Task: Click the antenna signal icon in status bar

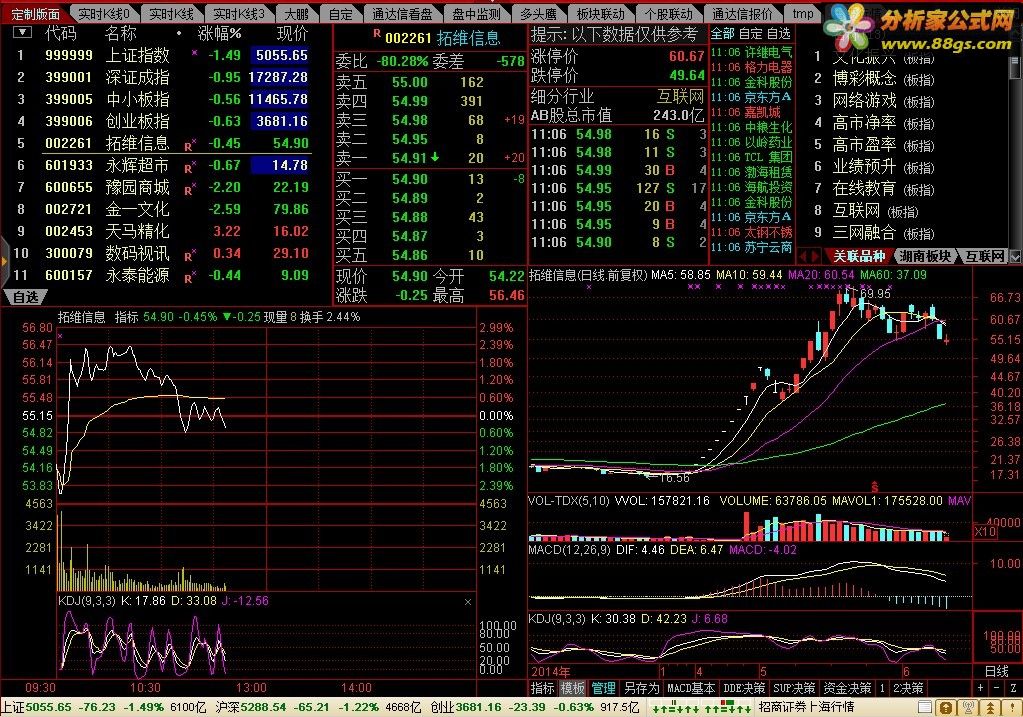Action: coord(968,707)
